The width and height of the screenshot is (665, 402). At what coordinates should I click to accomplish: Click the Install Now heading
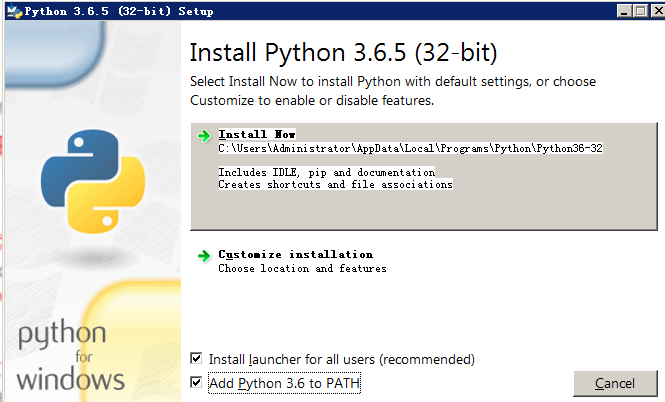click(257, 134)
